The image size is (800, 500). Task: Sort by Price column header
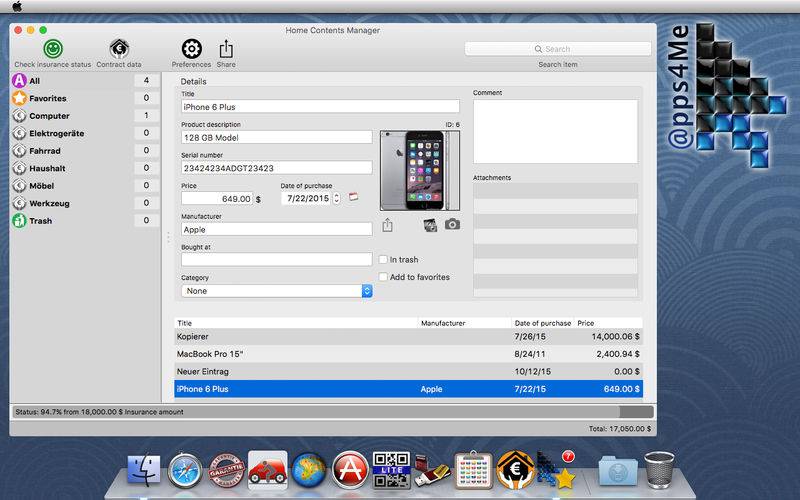(608, 323)
